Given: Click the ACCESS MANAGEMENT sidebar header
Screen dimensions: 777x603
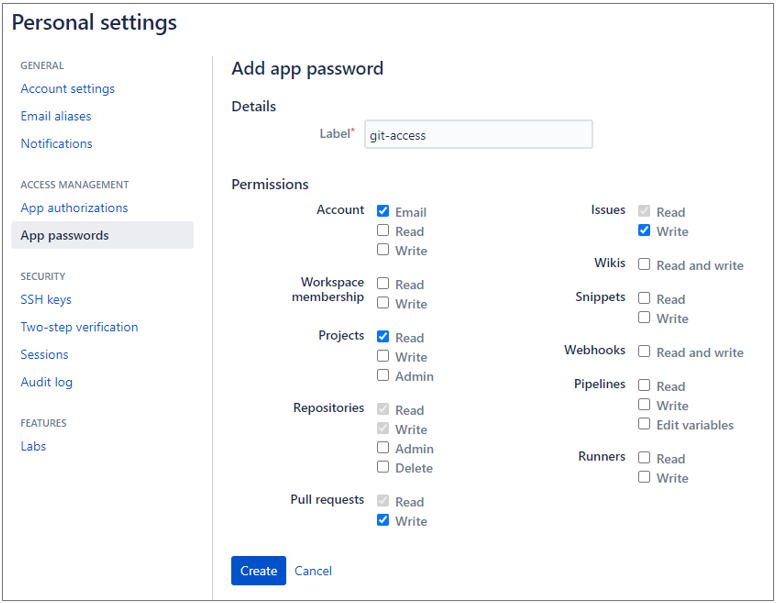Looking at the screenshot, I should coord(74,185).
